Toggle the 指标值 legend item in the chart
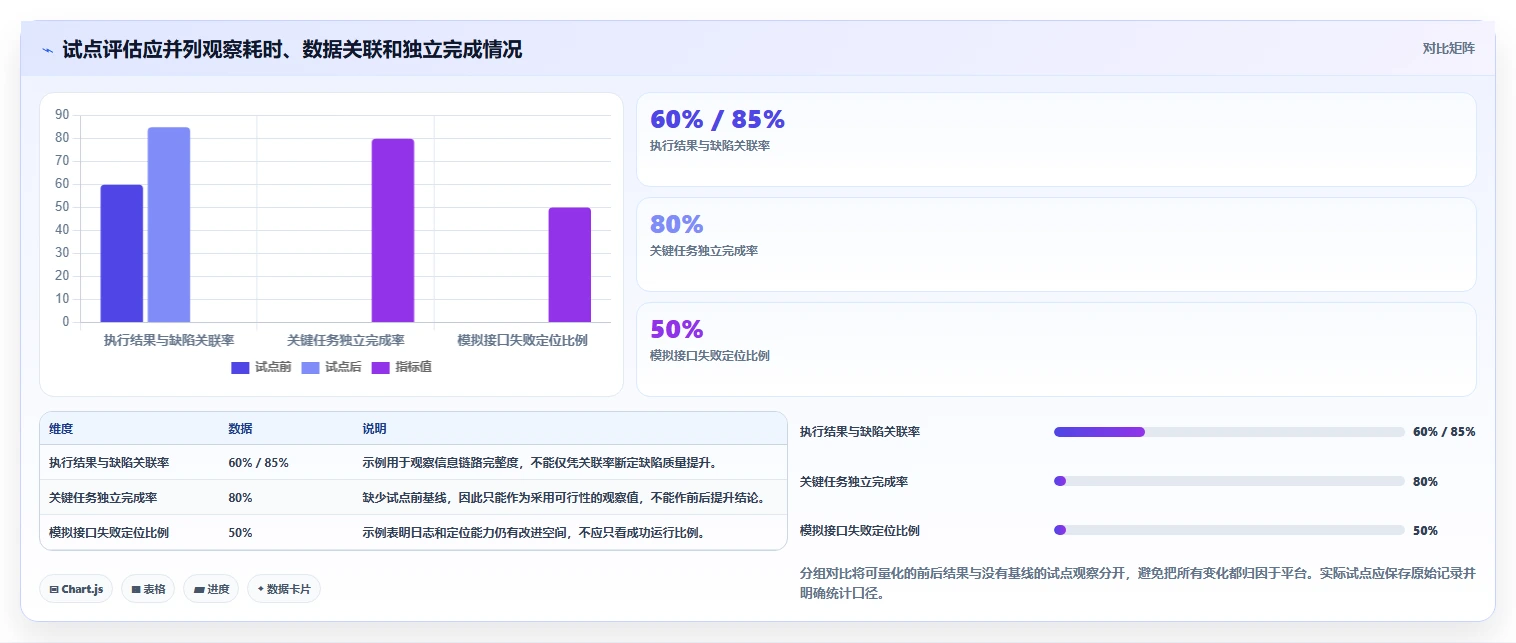 point(401,367)
